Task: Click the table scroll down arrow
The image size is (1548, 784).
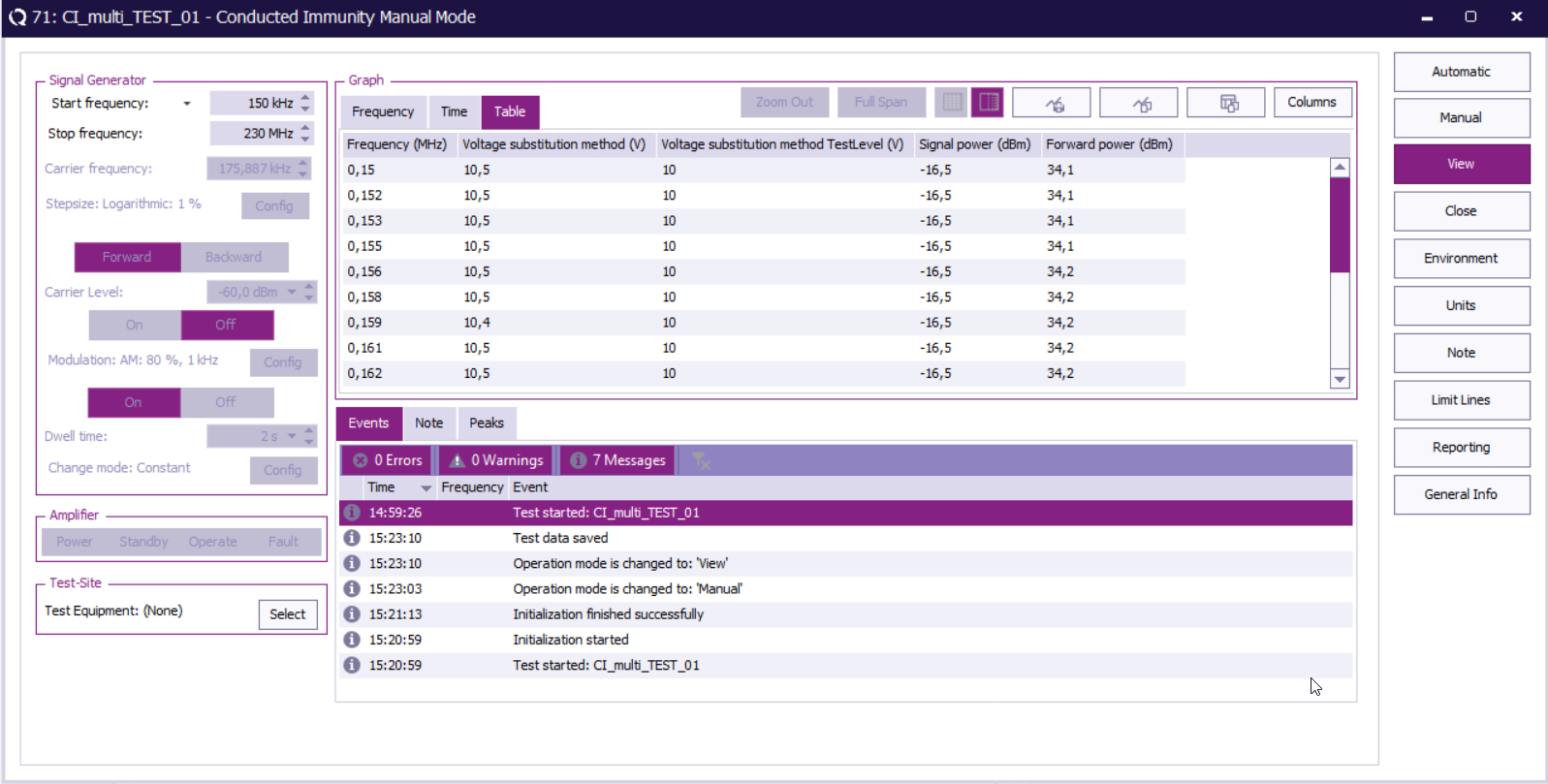Action: [x=1341, y=380]
